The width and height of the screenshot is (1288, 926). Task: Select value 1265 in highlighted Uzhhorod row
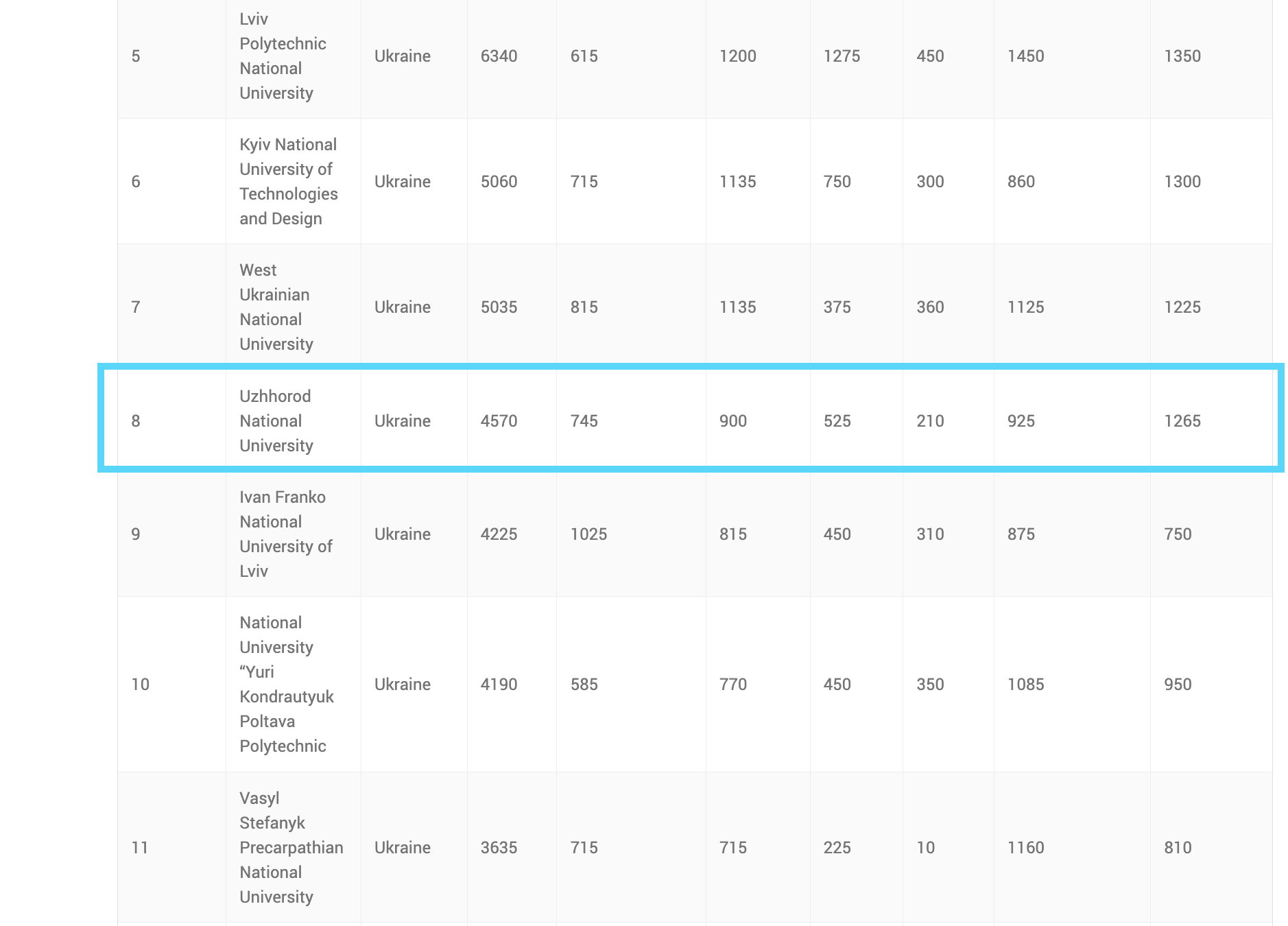coord(1182,420)
